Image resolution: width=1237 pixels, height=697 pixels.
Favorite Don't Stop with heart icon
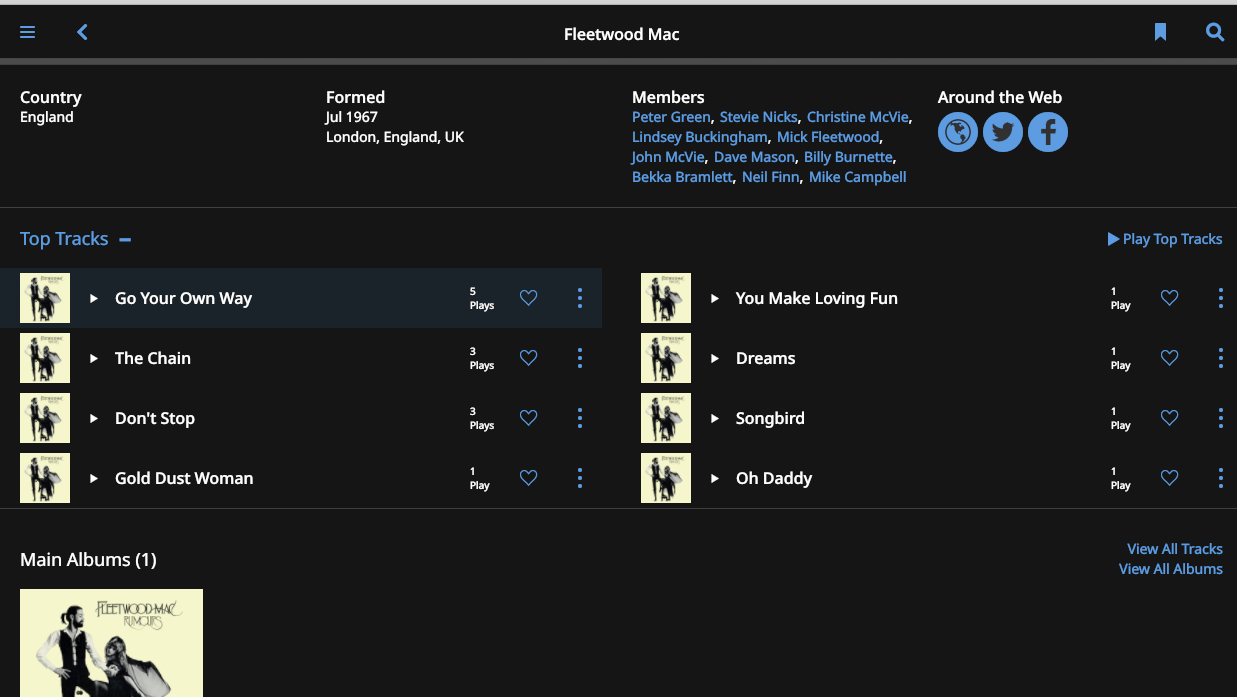[x=529, y=418]
